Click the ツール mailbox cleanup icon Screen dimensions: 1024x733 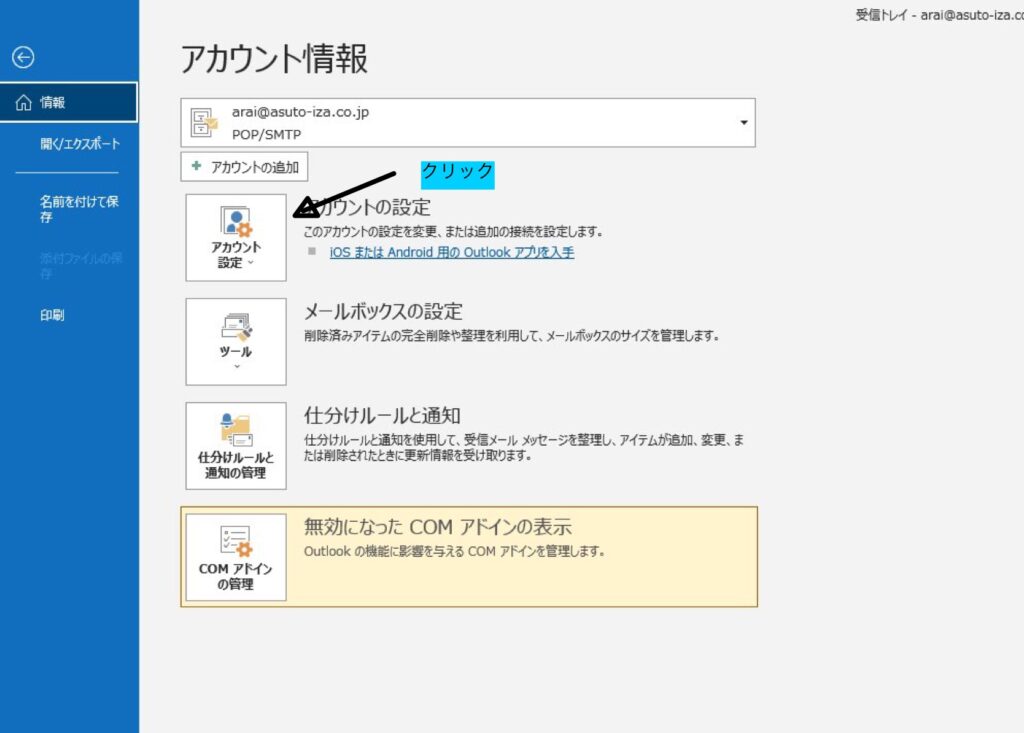236,326
